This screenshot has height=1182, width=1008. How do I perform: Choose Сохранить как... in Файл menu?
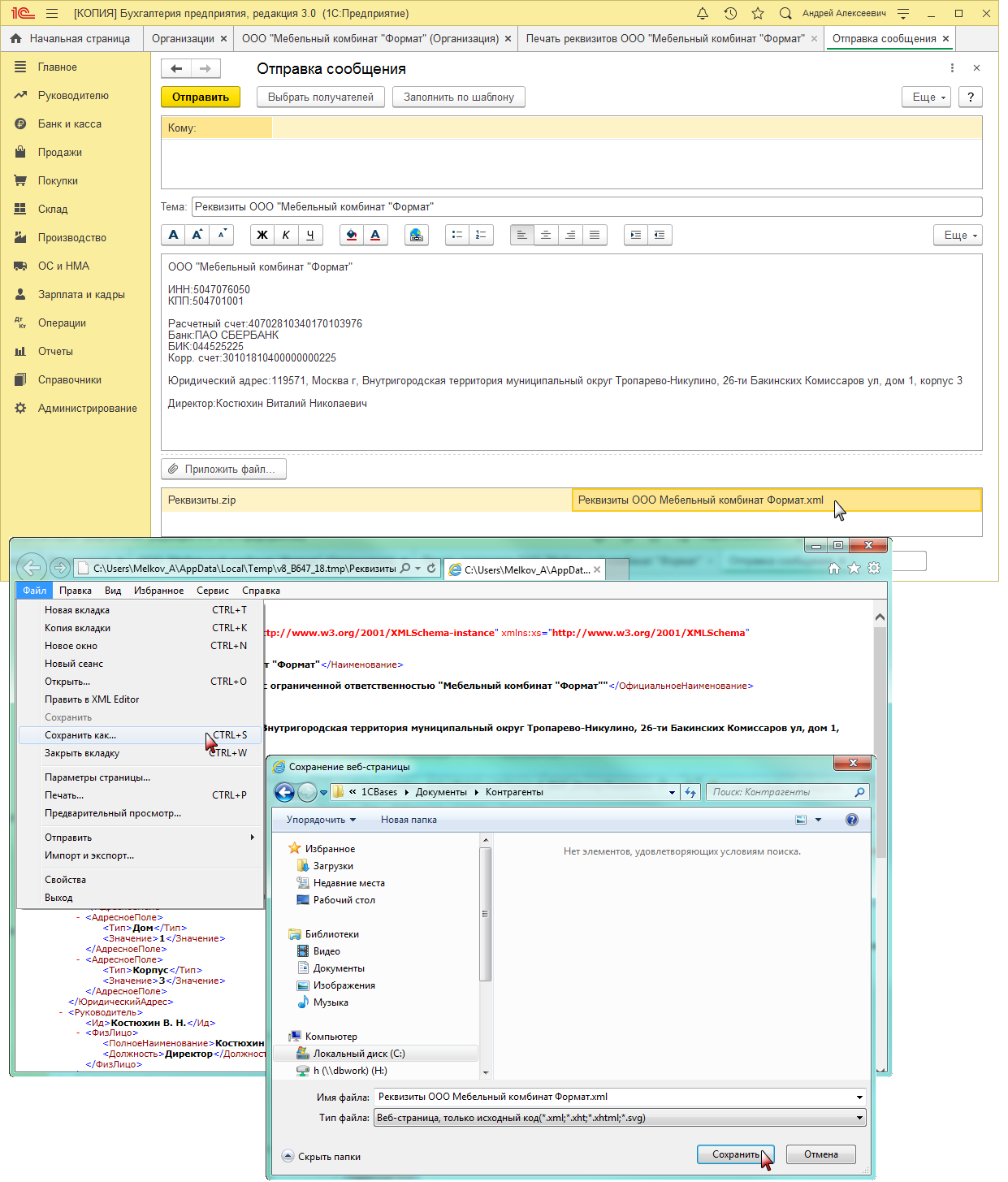(x=141, y=735)
